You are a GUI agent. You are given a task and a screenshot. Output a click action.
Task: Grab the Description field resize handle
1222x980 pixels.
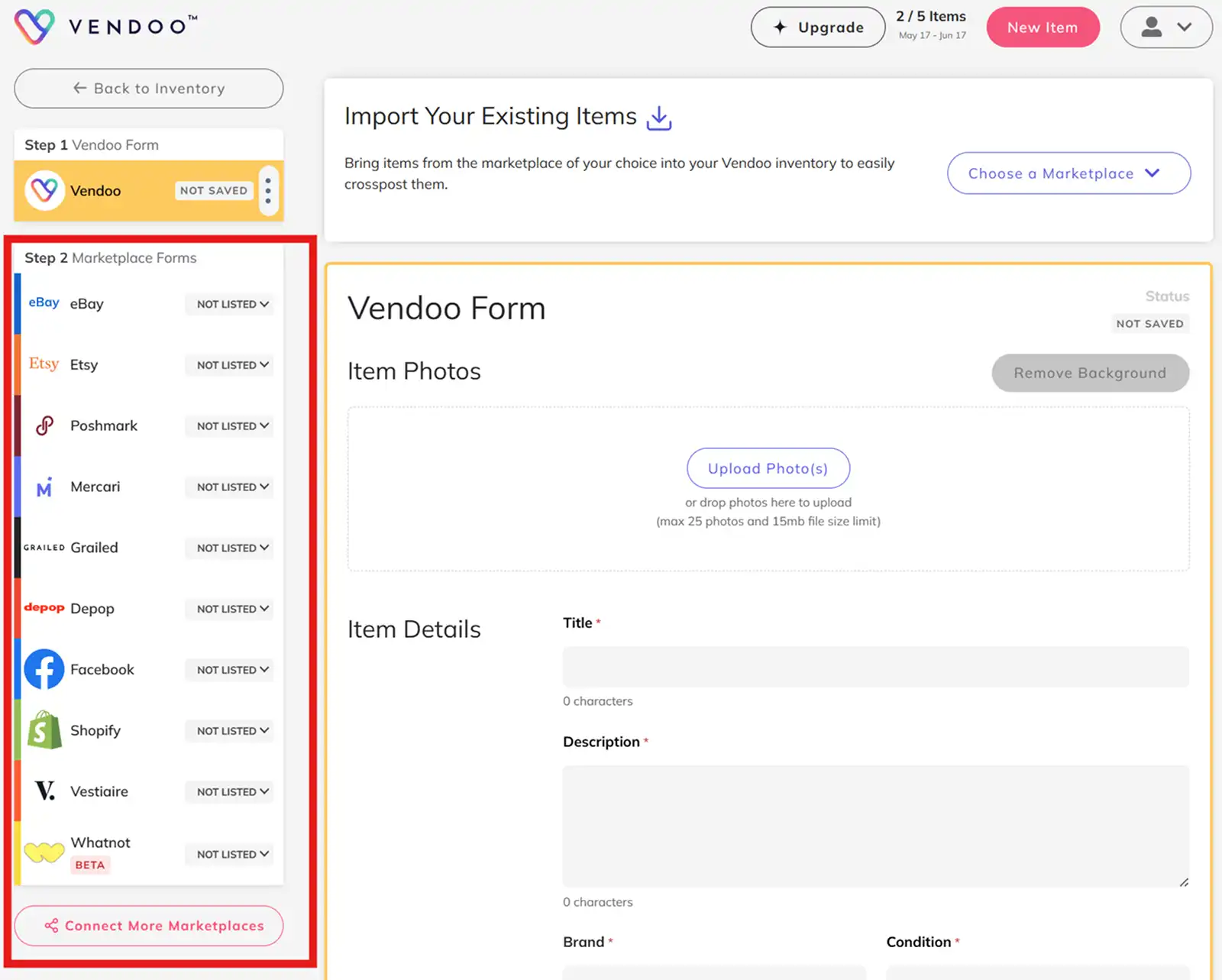pyautogui.click(x=1184, y=882)
